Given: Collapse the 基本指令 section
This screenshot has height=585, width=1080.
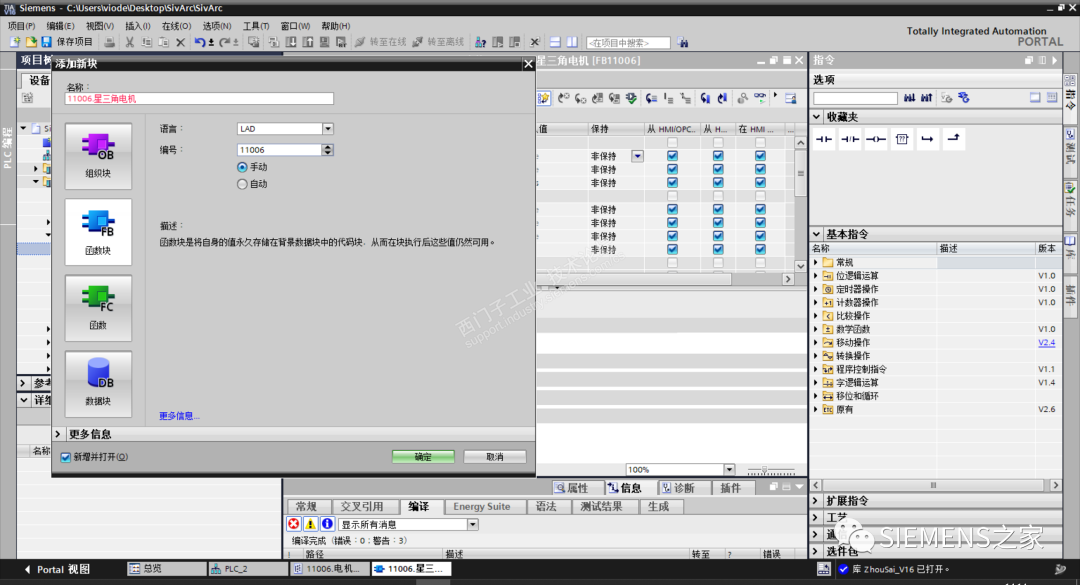Looking at the screenshot, I should coord(818,233).
